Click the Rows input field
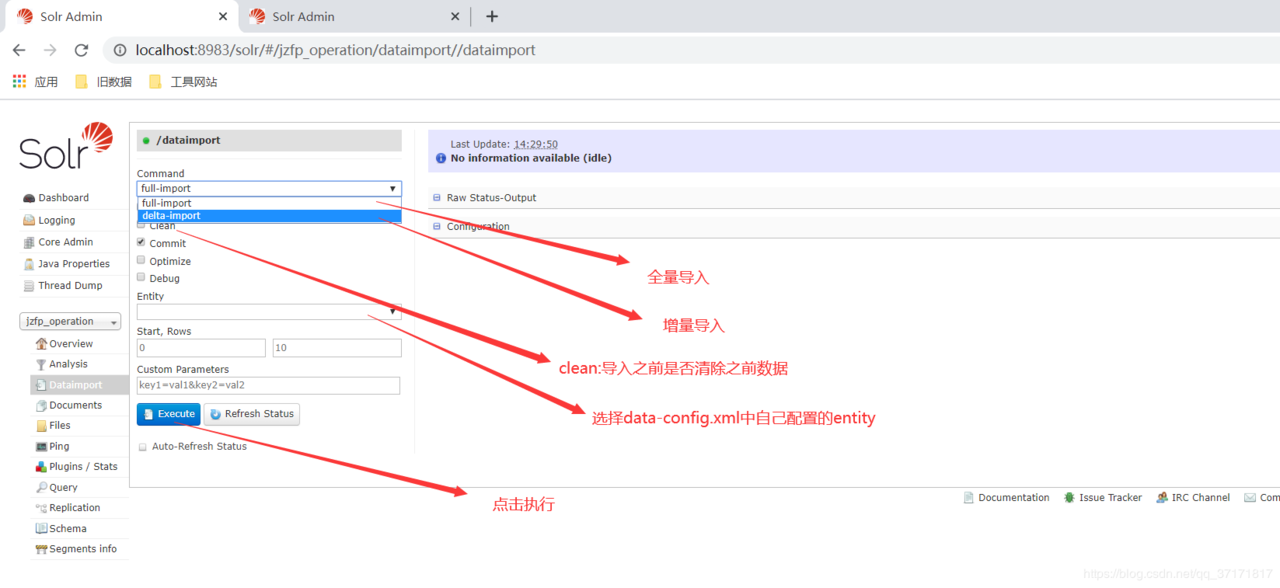 (x=337, y=348)
